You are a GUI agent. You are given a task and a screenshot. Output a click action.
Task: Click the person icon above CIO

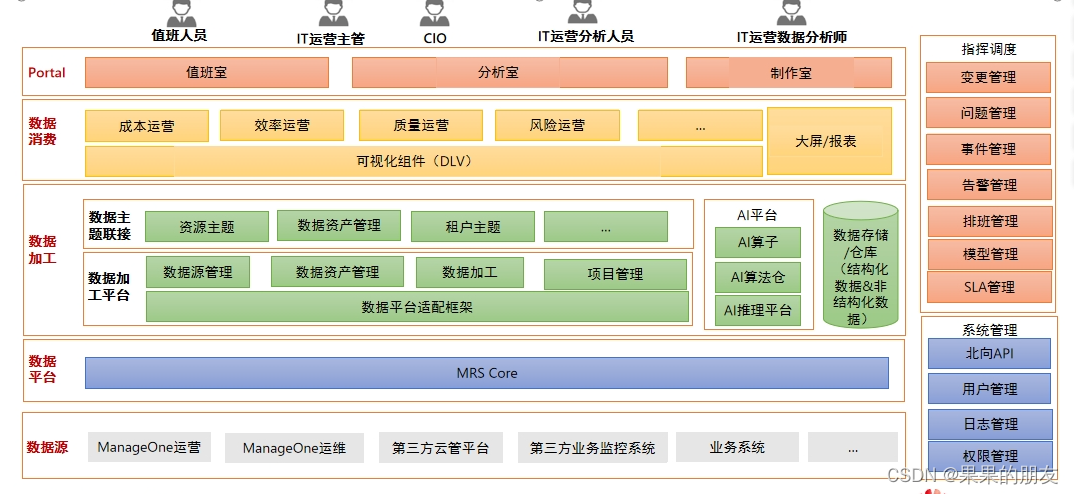[x=435, y=12]
